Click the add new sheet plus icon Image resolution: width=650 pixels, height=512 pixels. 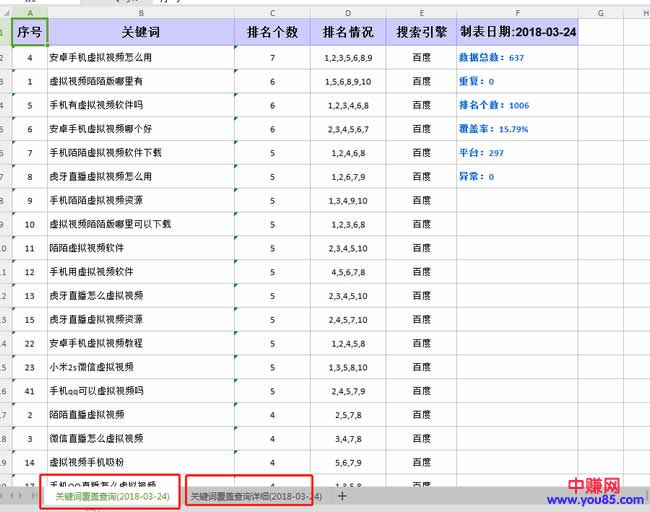[342, 496]
